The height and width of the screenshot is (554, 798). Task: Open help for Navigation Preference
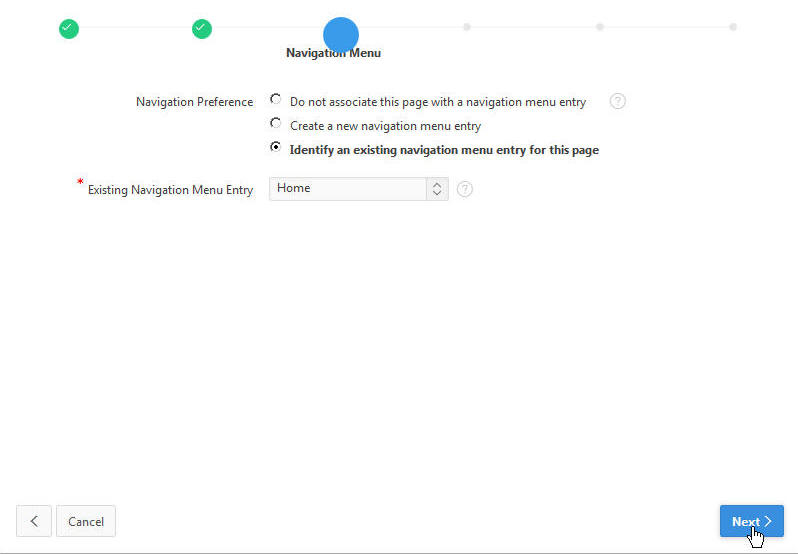[617, 101]
